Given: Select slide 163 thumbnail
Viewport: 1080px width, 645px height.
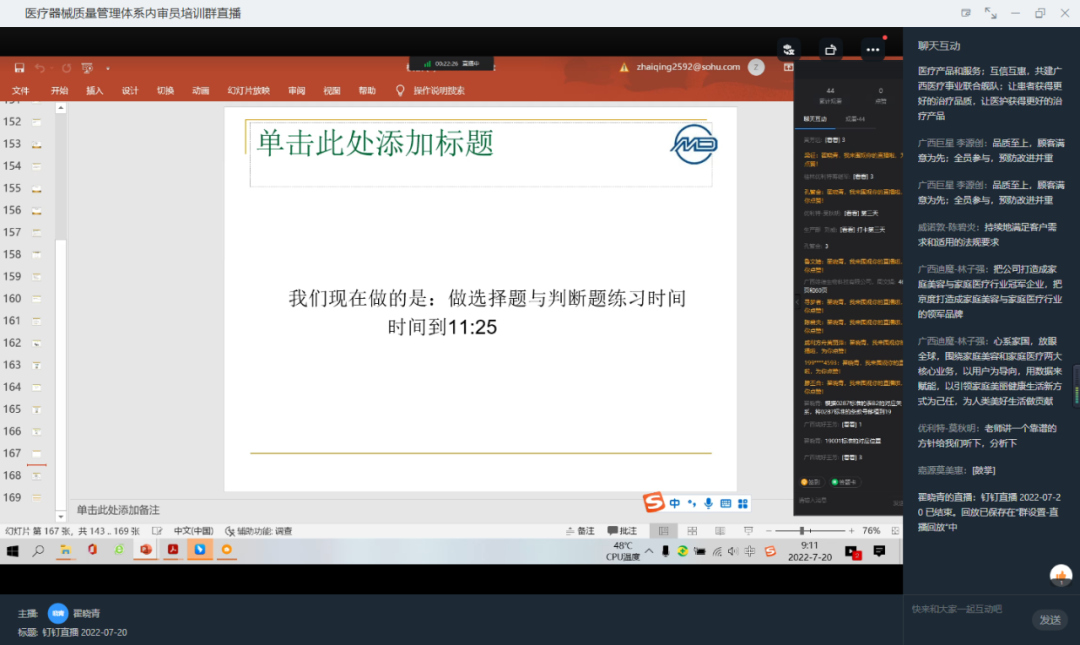Looking at the screenshot, I should pos(37,365).
